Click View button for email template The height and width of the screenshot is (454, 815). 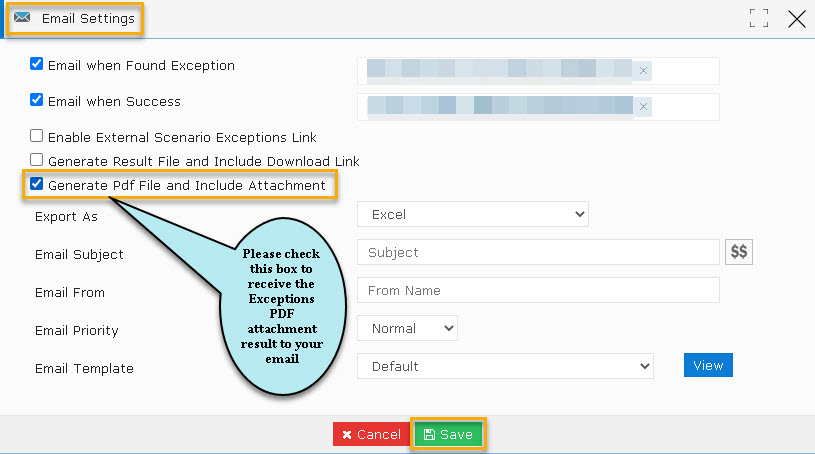coord(708,365)
